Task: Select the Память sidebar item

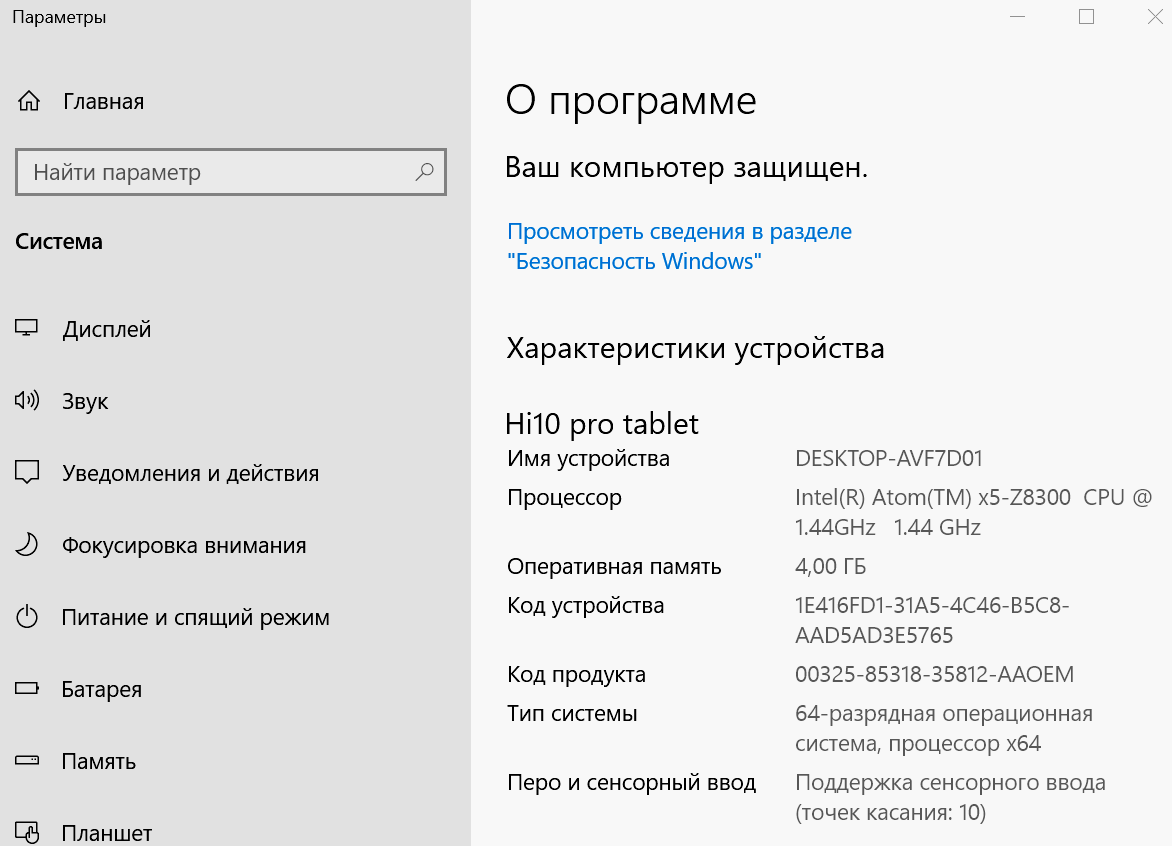Action: point(98,761)
